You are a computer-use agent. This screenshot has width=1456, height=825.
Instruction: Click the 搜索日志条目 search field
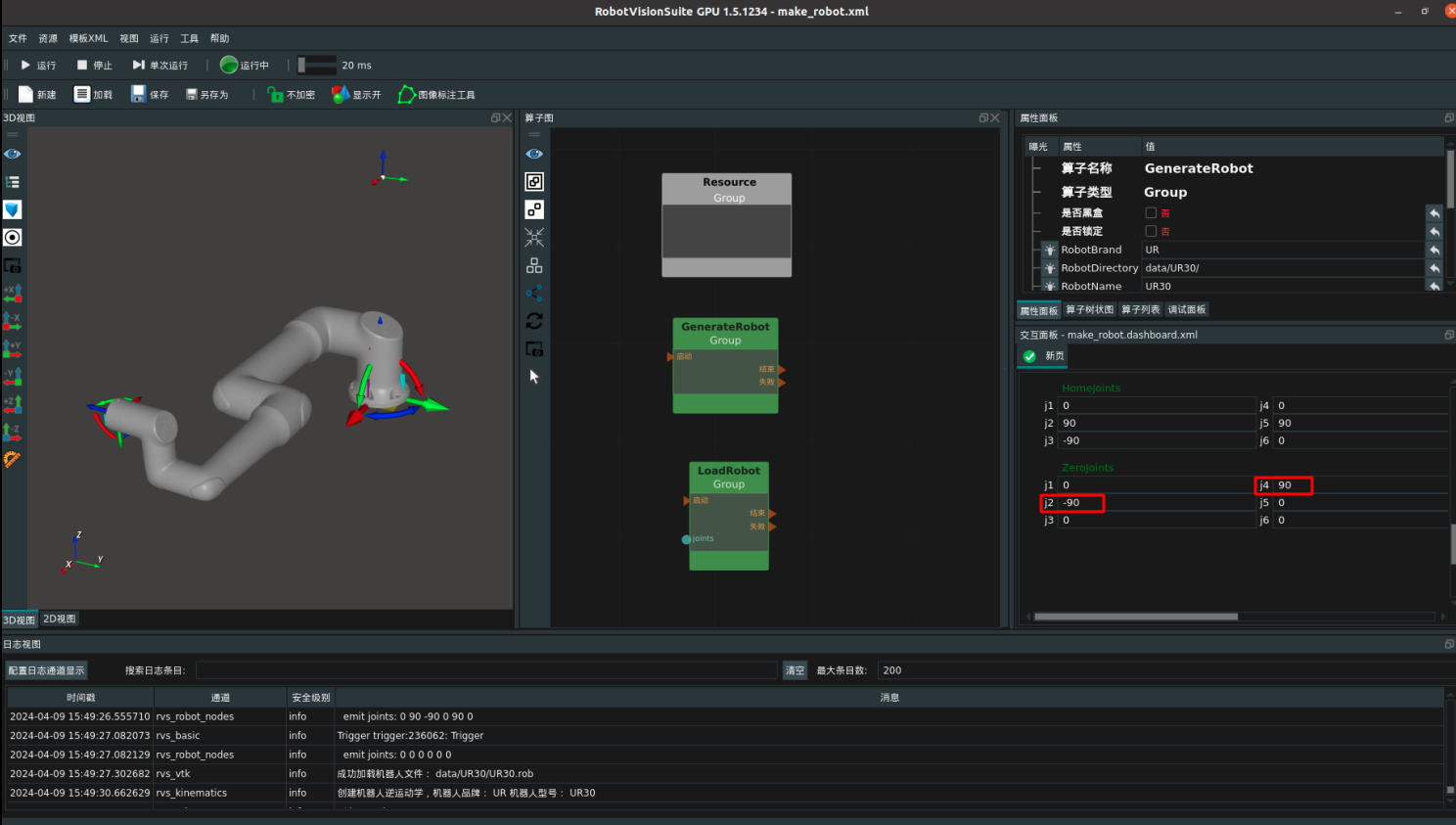[486, 670]
